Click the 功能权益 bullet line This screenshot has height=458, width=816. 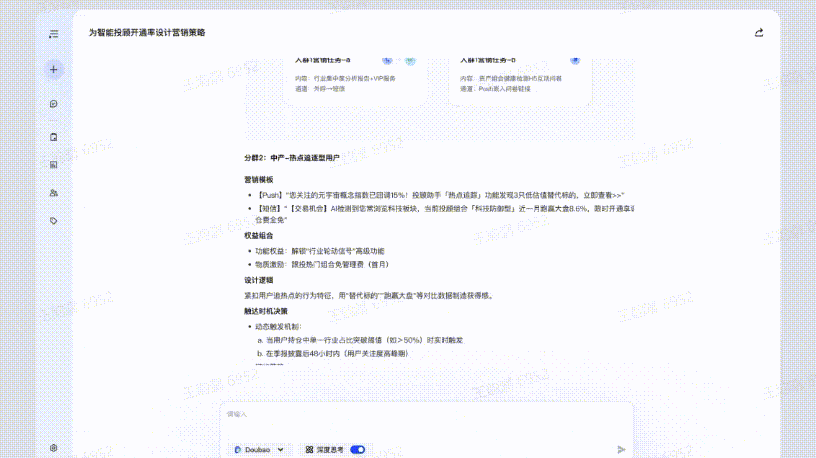pyautogui.click(x=320, y=251)
